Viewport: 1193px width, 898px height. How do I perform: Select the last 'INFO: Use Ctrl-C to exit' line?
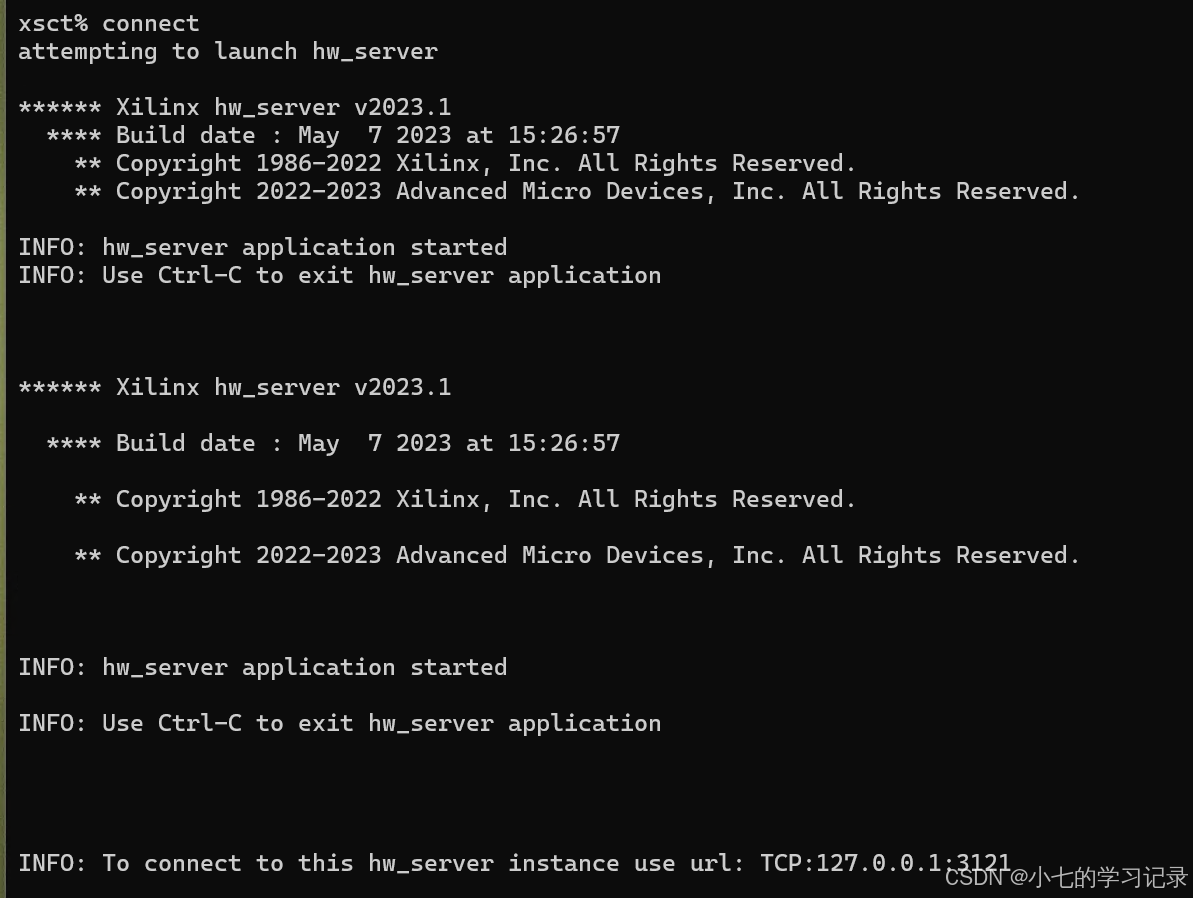340,723
